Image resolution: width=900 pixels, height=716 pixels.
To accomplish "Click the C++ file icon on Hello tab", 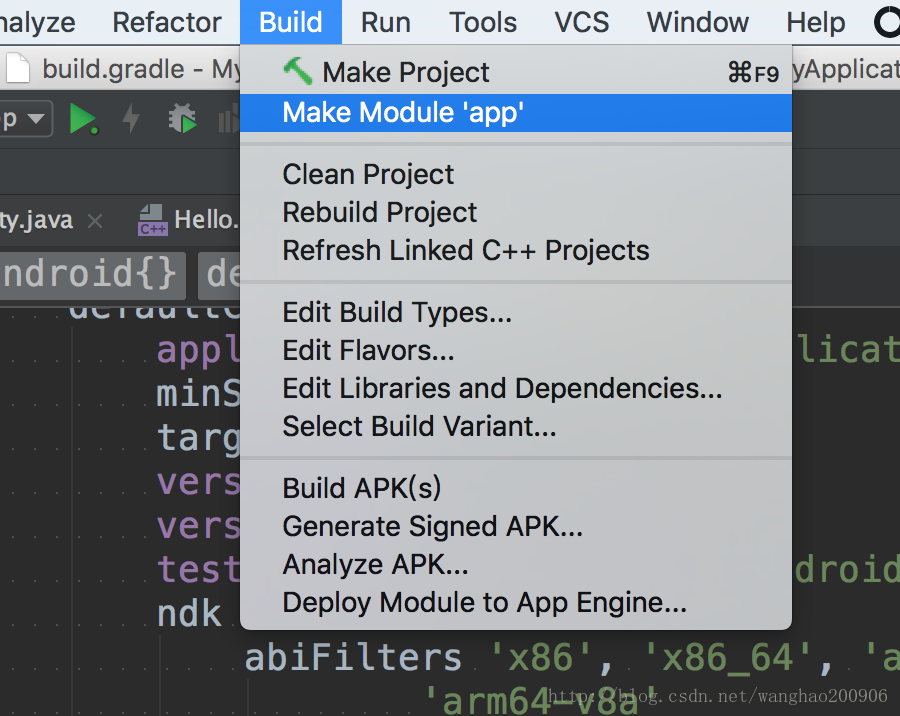I will (152, 220).
